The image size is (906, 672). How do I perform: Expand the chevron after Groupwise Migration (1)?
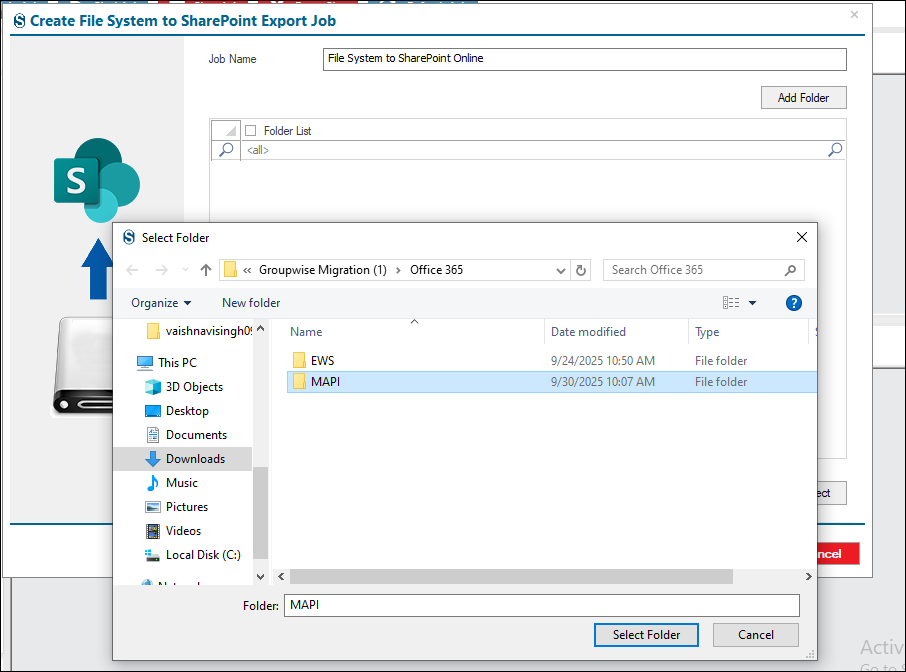click(398, 270)
